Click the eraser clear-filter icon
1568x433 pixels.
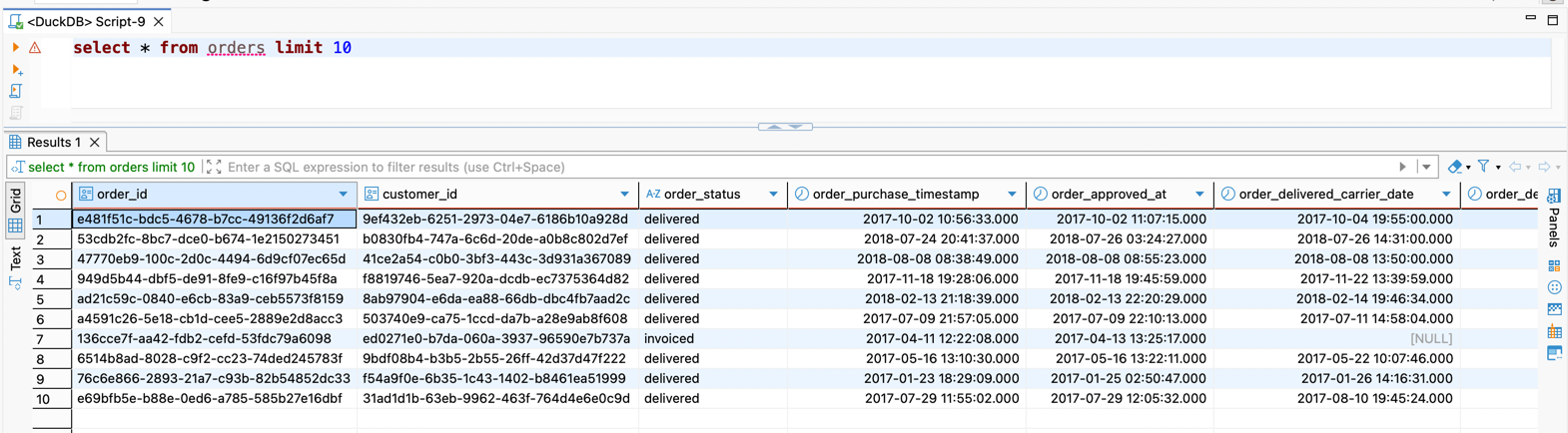point(1455,167)
